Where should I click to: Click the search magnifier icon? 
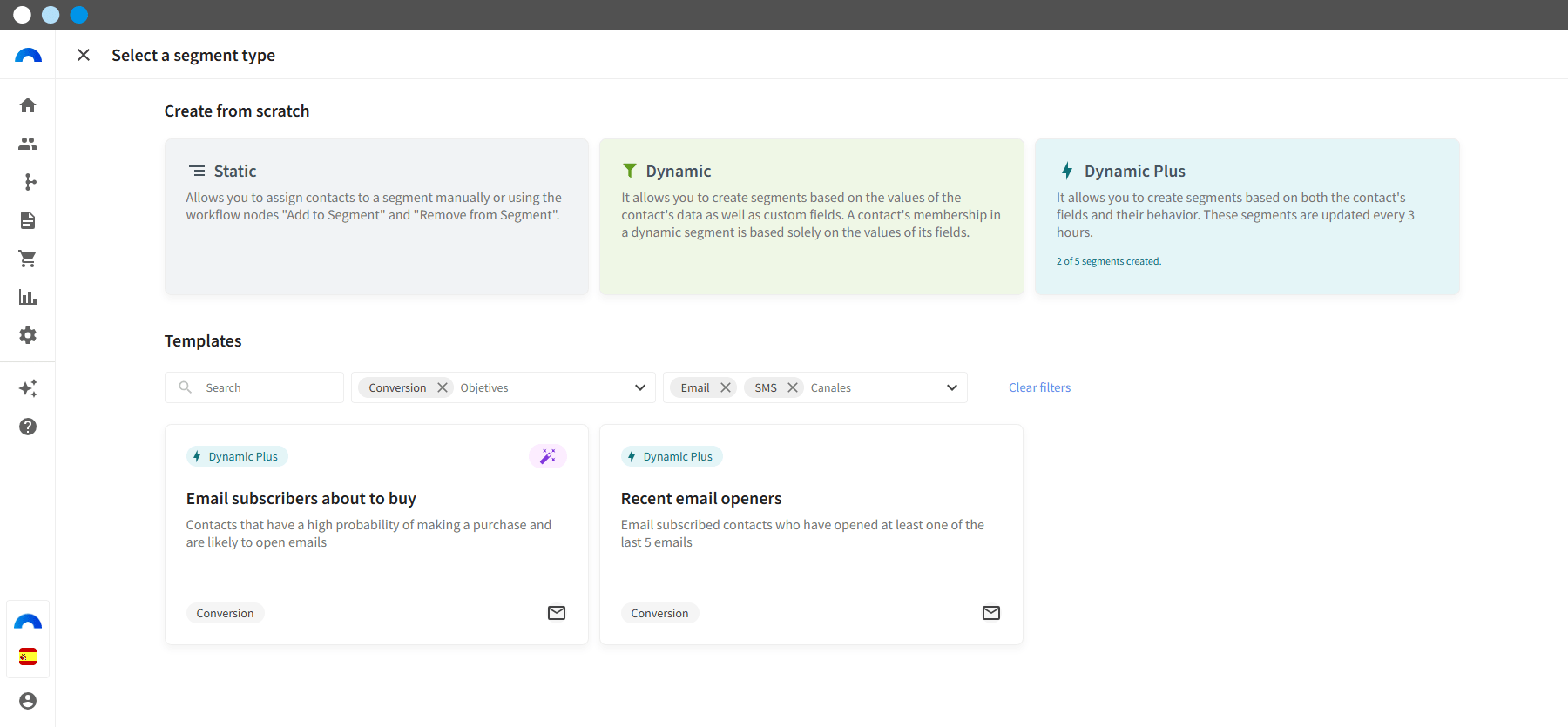point(186,387)
